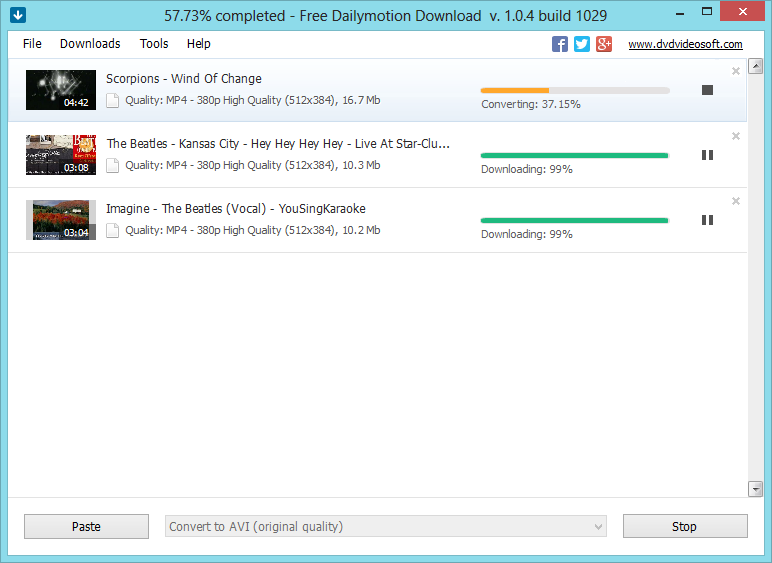The width and height of the screenshot is (772, 563).
Task: Click file icon beside Imagine quality info
Action: point(113,230)
